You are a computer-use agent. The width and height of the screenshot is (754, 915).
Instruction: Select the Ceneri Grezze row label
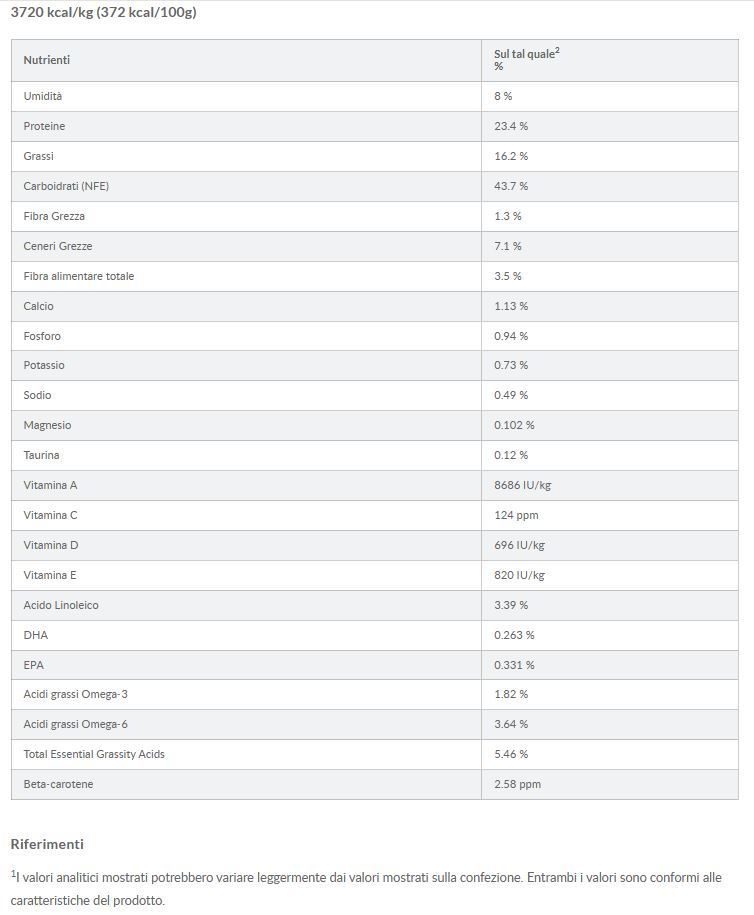[58, 246]
